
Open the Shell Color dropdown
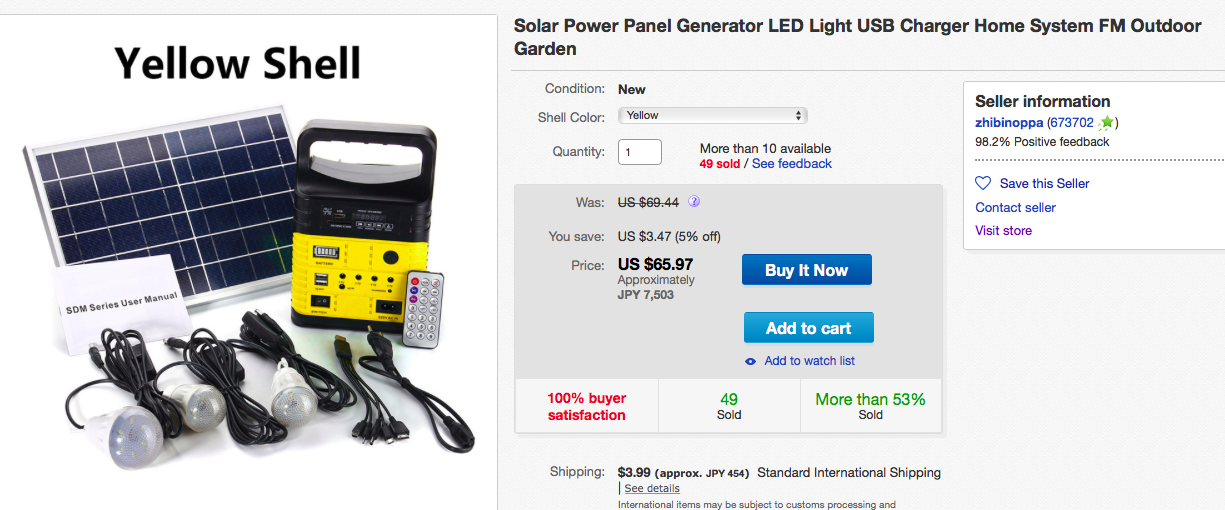click(712, 116)
